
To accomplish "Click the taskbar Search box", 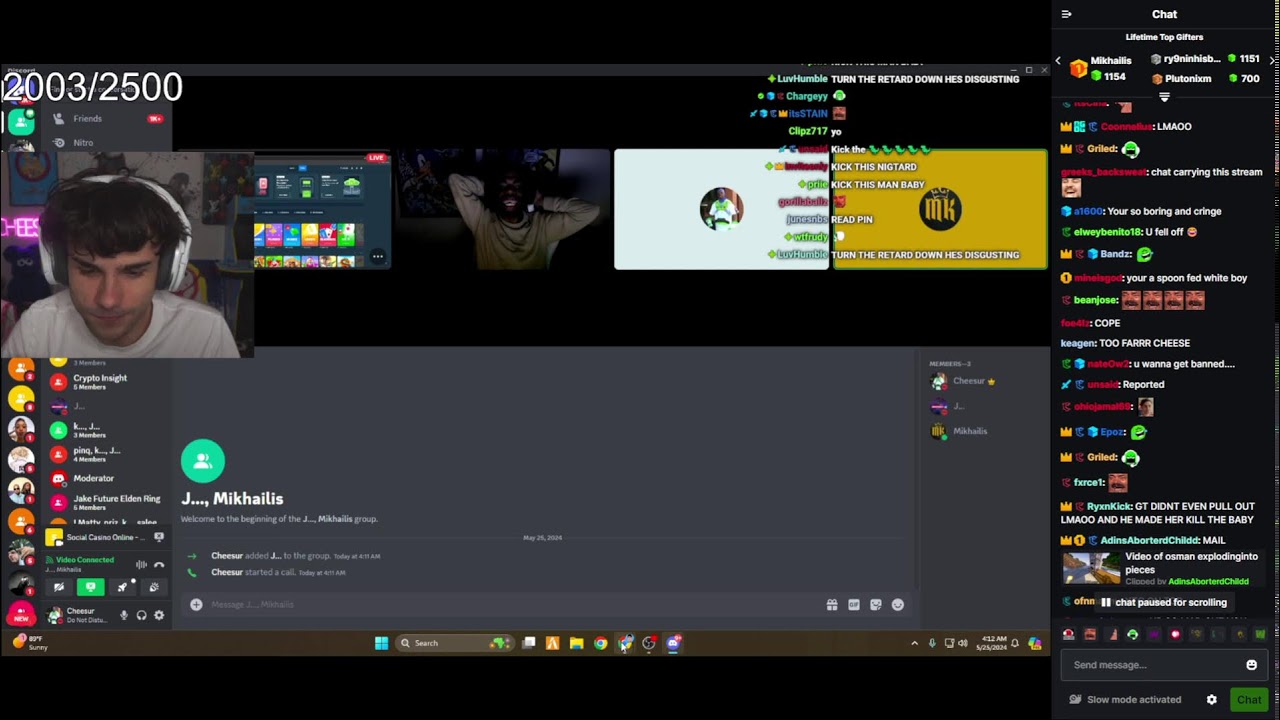I will pyautogui.click(x=455, y=643).
